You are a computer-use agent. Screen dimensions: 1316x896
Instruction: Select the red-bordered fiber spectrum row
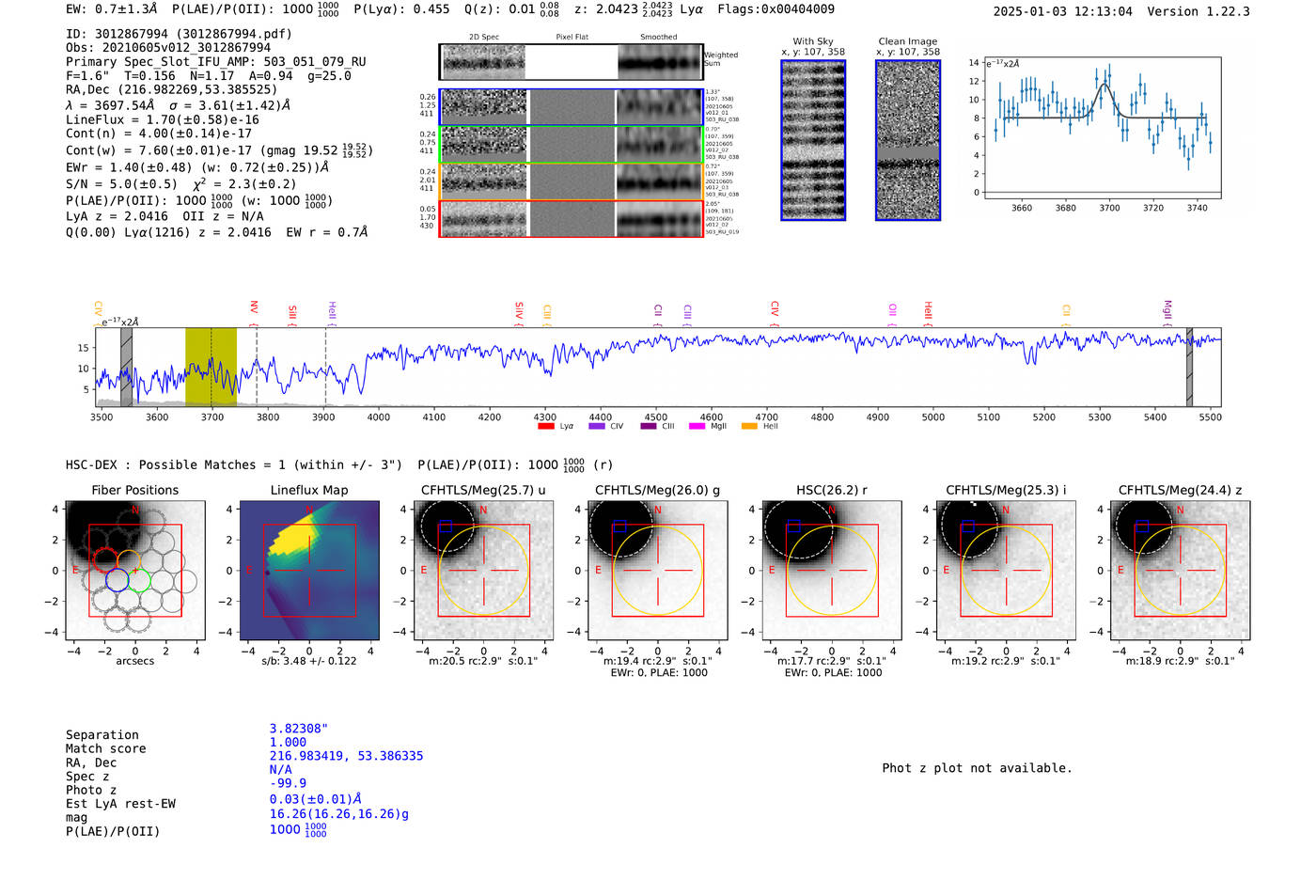571,218
